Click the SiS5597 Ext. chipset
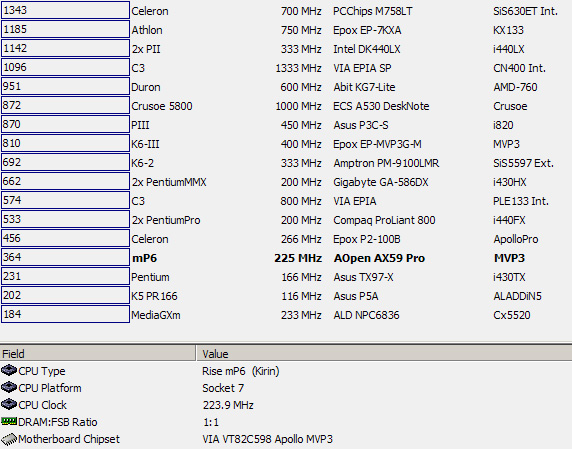 click(x=523, y=163)
